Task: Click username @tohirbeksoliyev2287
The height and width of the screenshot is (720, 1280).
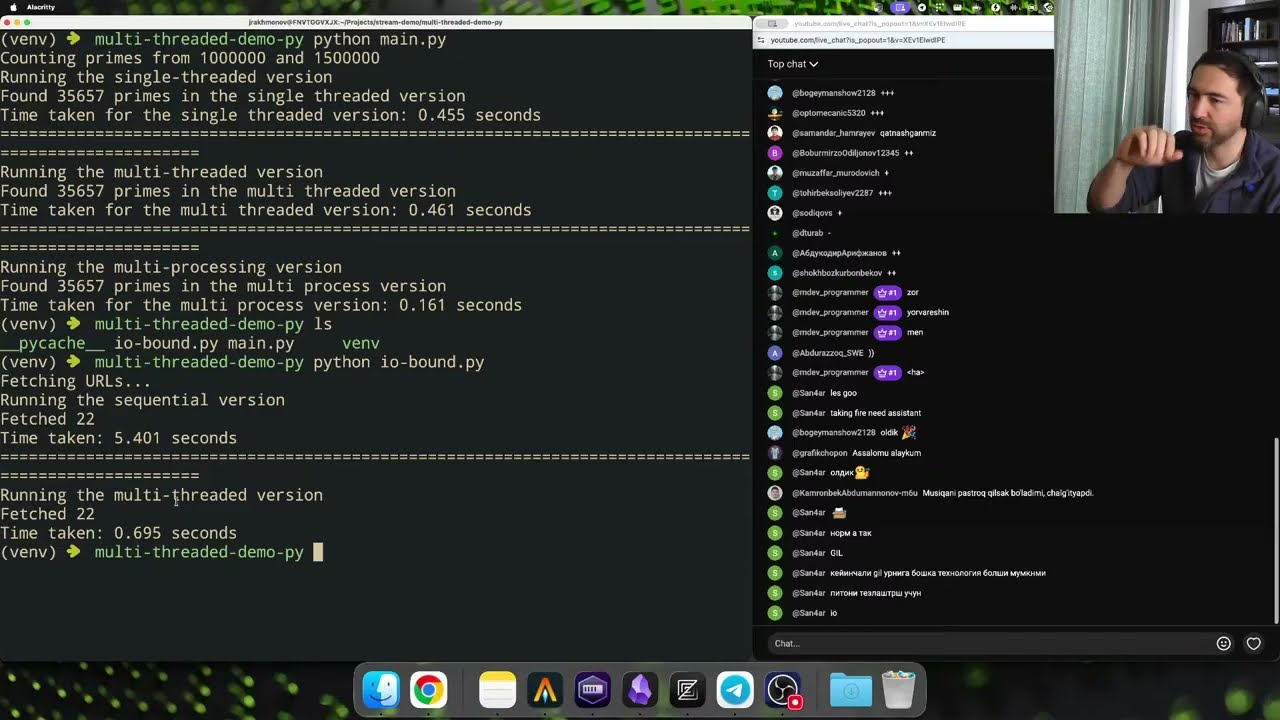Action: click(832, 193)
